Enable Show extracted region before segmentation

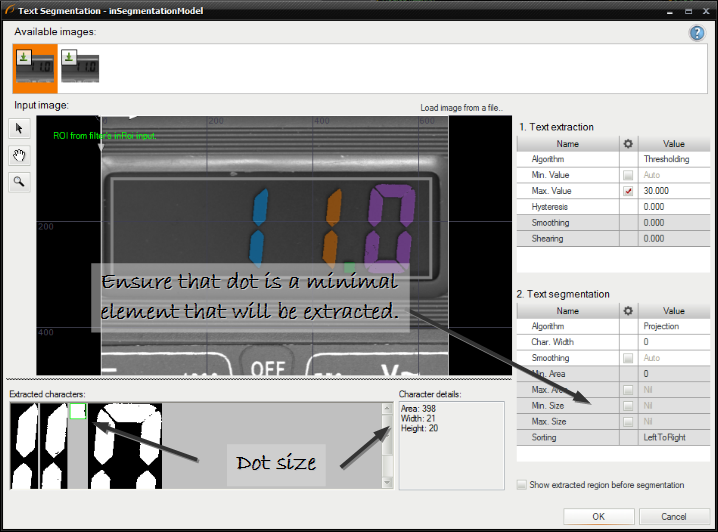click(522, 485)
